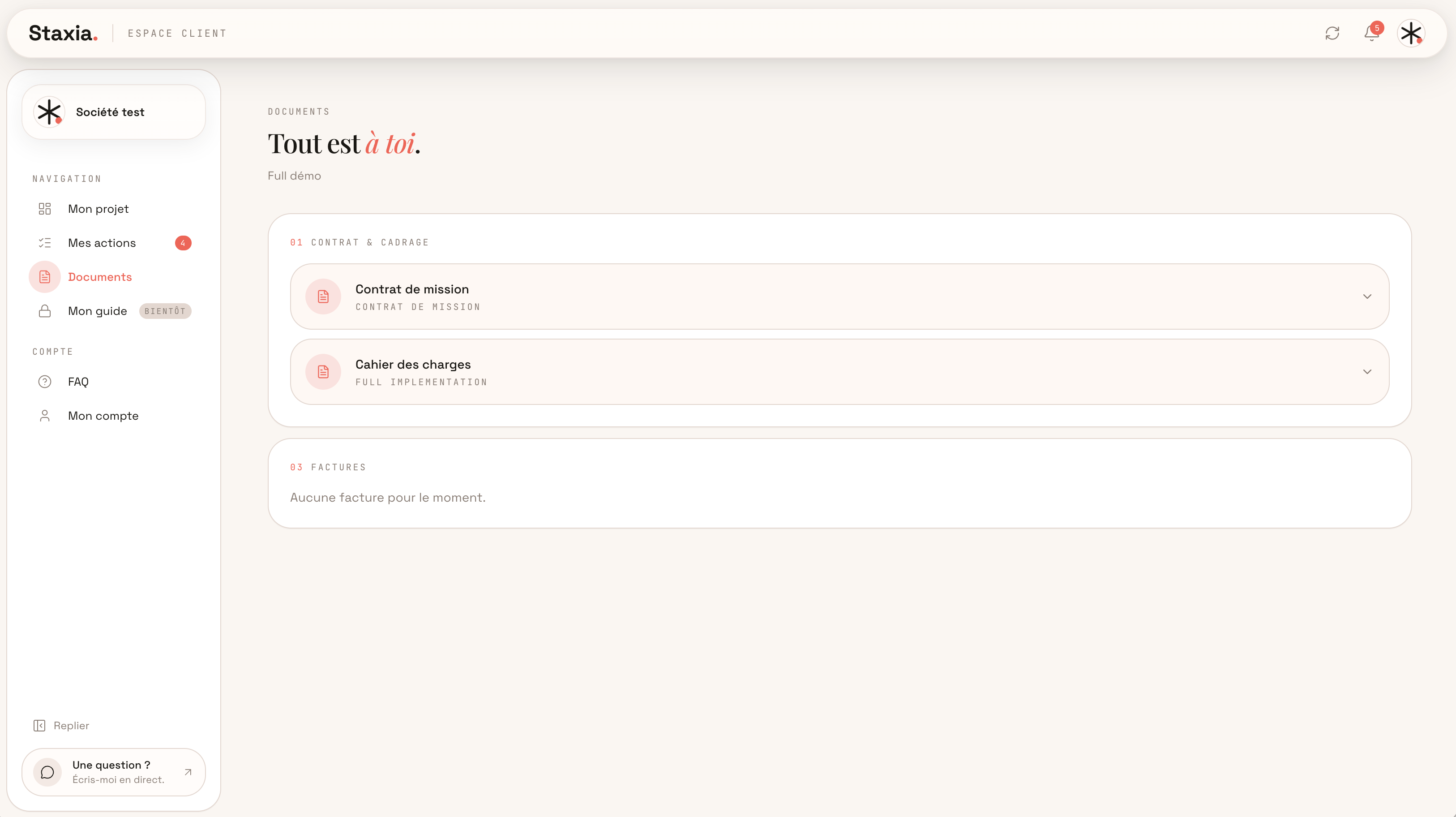Open the Cahier des charges title
Screen dimensions: 1456x817
point(413,364)
